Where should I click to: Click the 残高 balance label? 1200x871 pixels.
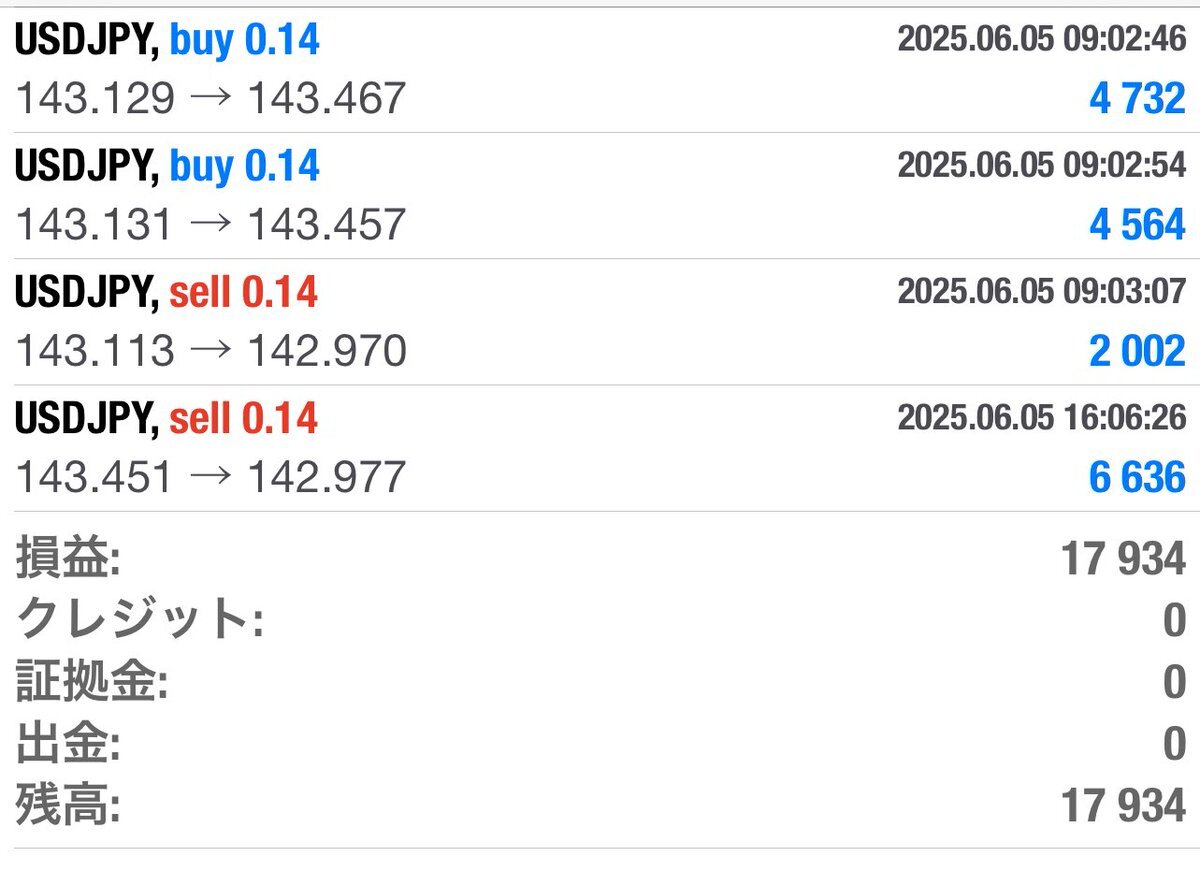[x=68, y=805]
